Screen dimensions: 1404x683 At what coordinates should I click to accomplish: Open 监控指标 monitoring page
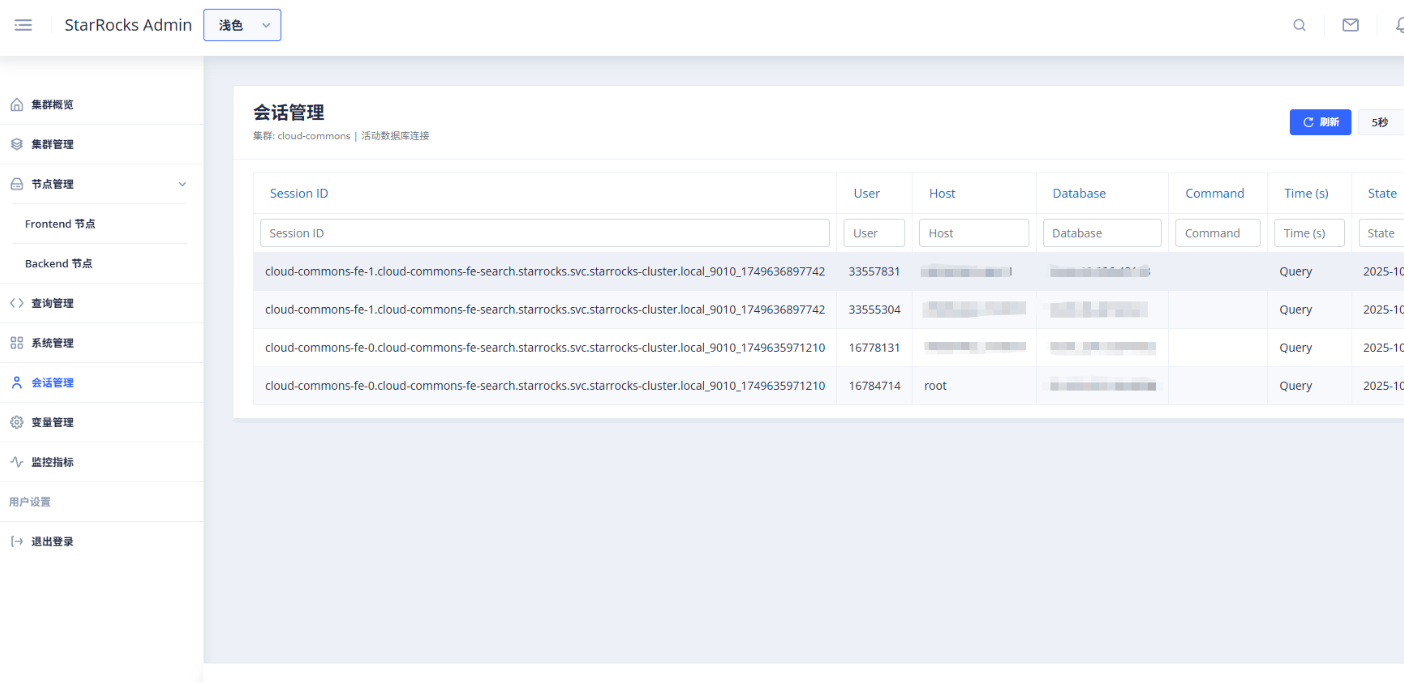pos(52,462)
